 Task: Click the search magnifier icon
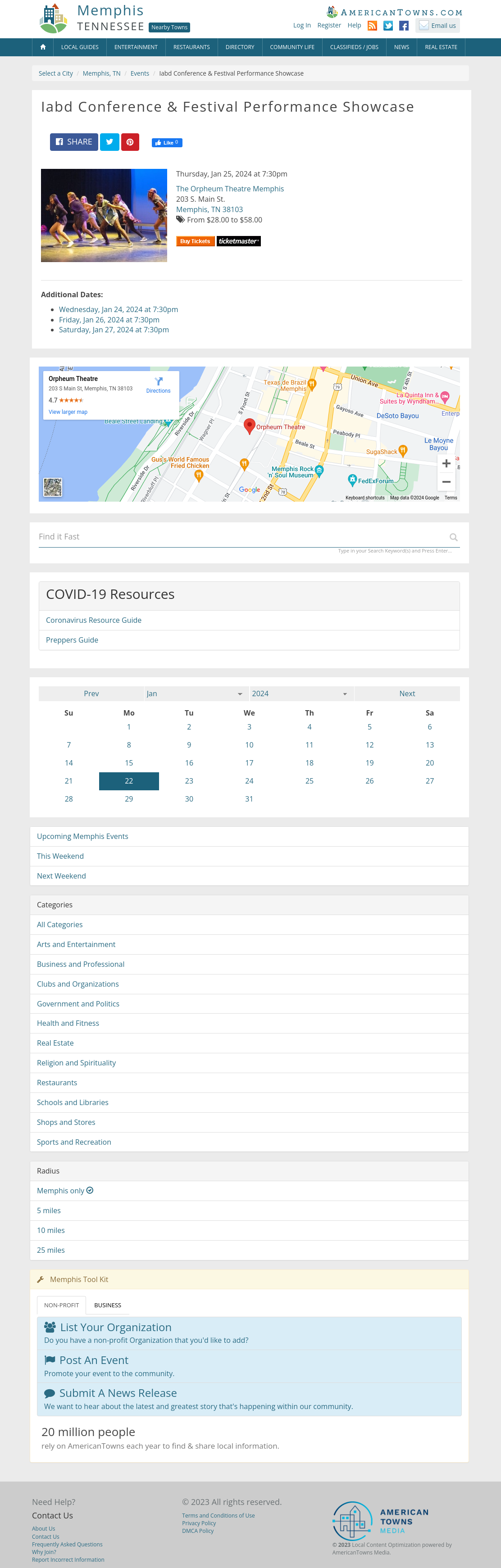coord(454,537)
